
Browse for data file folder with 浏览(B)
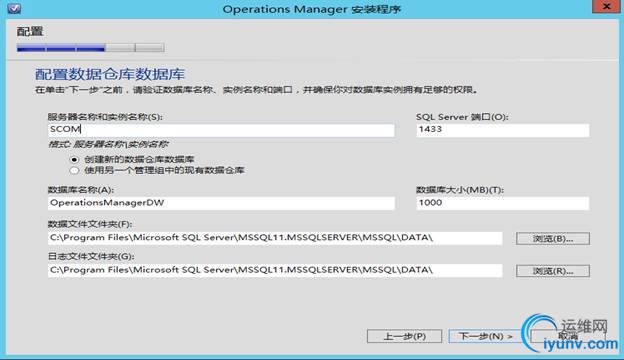(553, 239)
